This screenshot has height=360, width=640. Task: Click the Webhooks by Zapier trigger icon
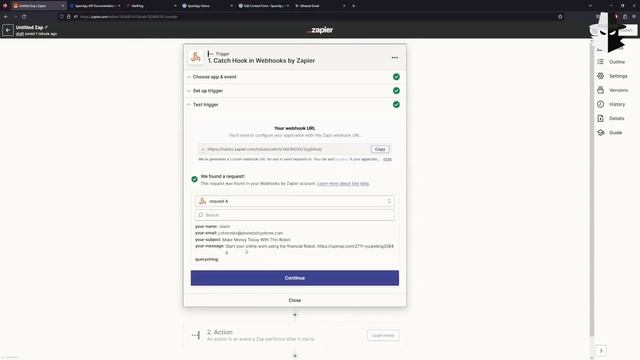(196, 57)
